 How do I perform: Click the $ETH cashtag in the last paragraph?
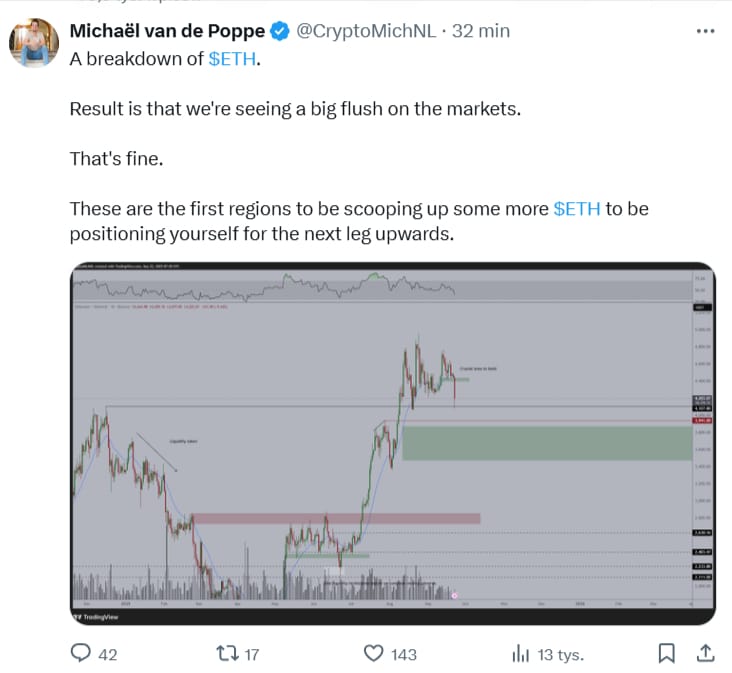point(577,209)
